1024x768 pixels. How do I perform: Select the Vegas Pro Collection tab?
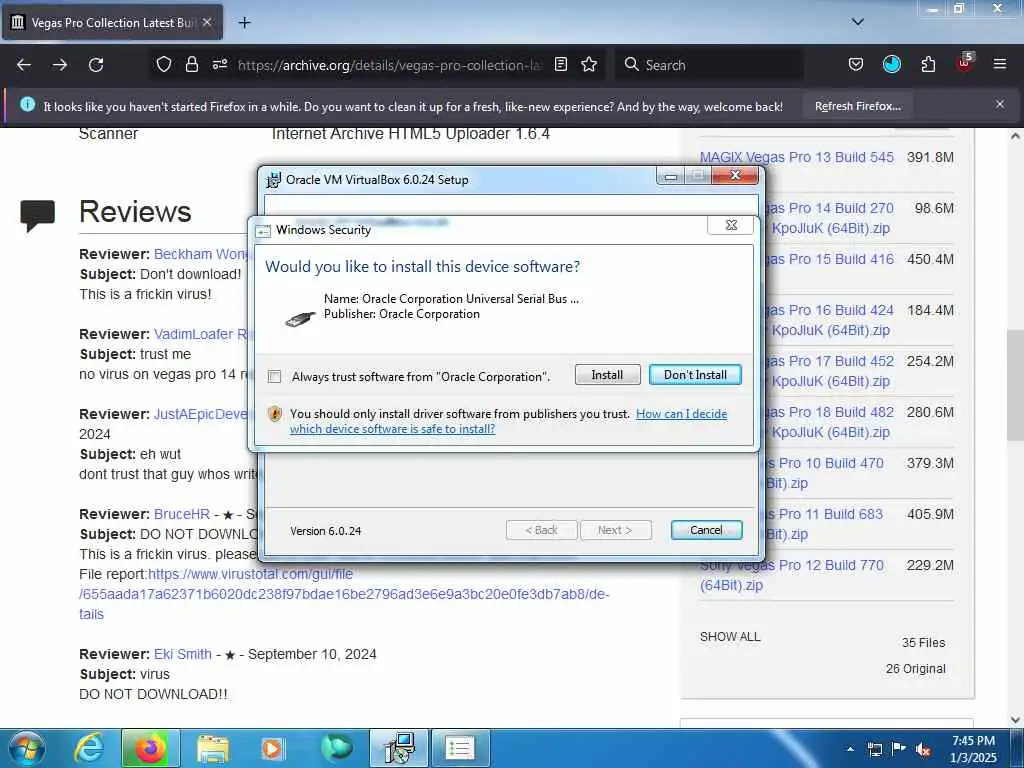112,23
